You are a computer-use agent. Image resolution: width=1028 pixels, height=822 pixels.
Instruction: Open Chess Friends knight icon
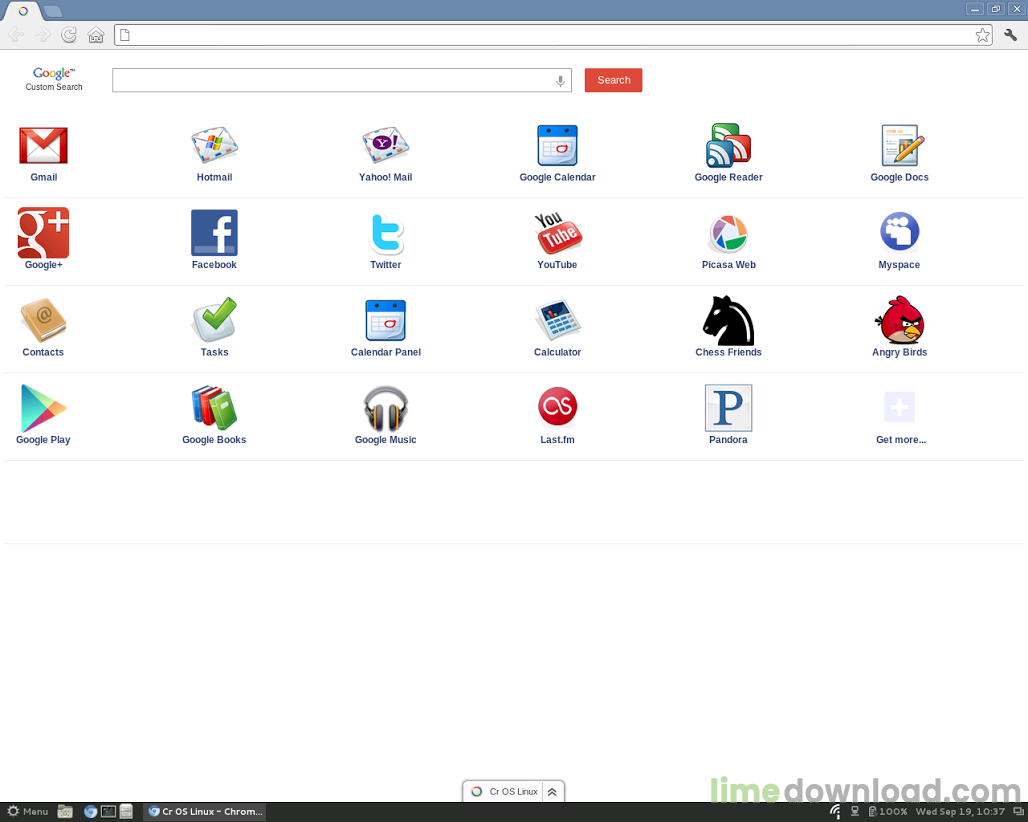coord(728,321)
